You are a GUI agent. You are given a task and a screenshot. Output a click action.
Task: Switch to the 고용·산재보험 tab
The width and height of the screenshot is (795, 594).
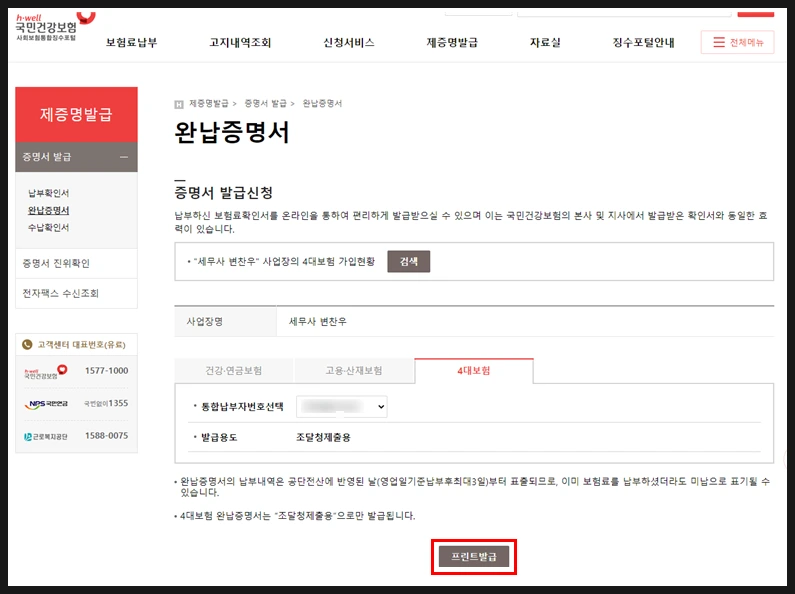[354, 370]
